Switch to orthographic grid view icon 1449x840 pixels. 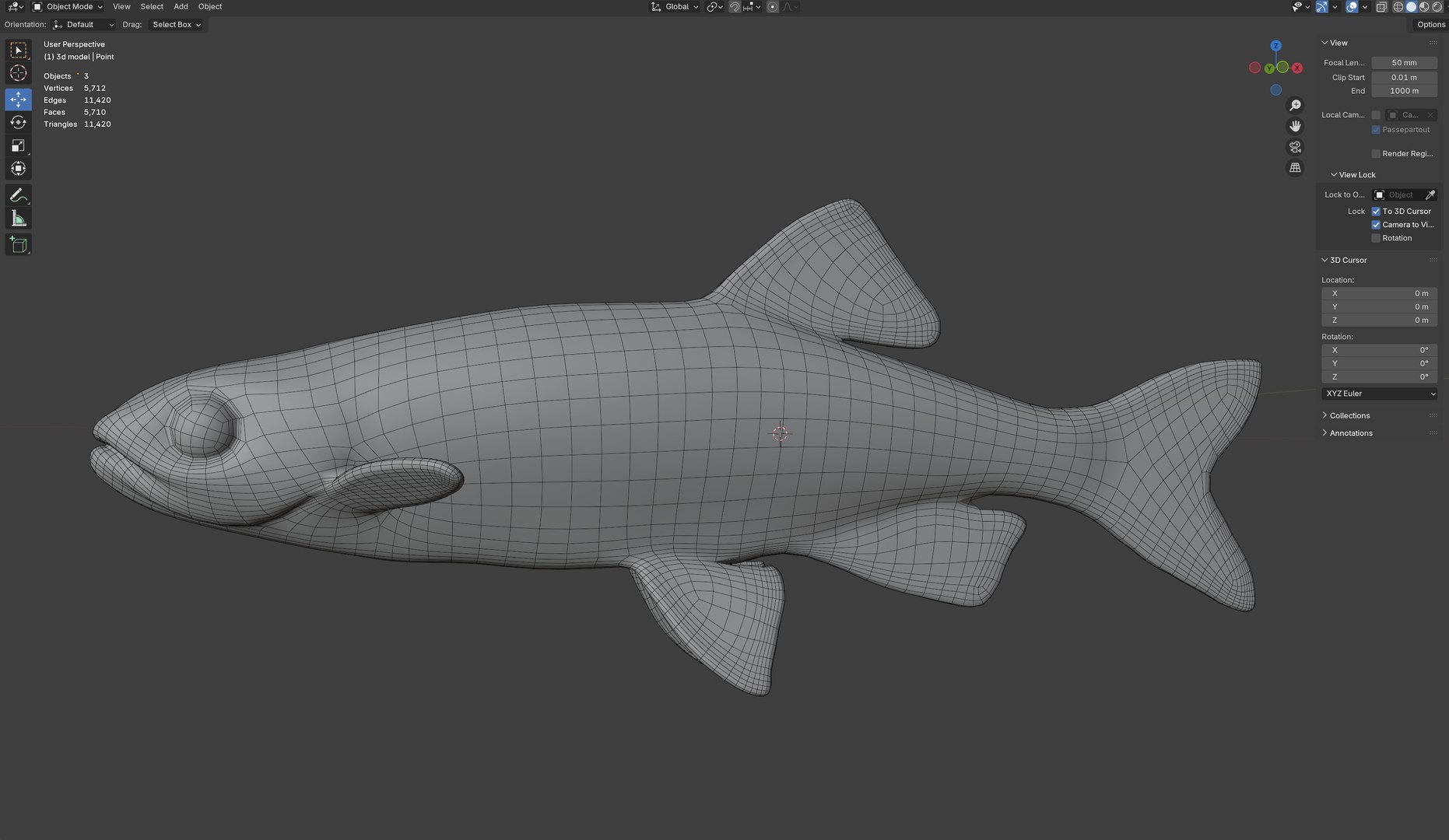pyautogui.click(x=1295, y=167)
